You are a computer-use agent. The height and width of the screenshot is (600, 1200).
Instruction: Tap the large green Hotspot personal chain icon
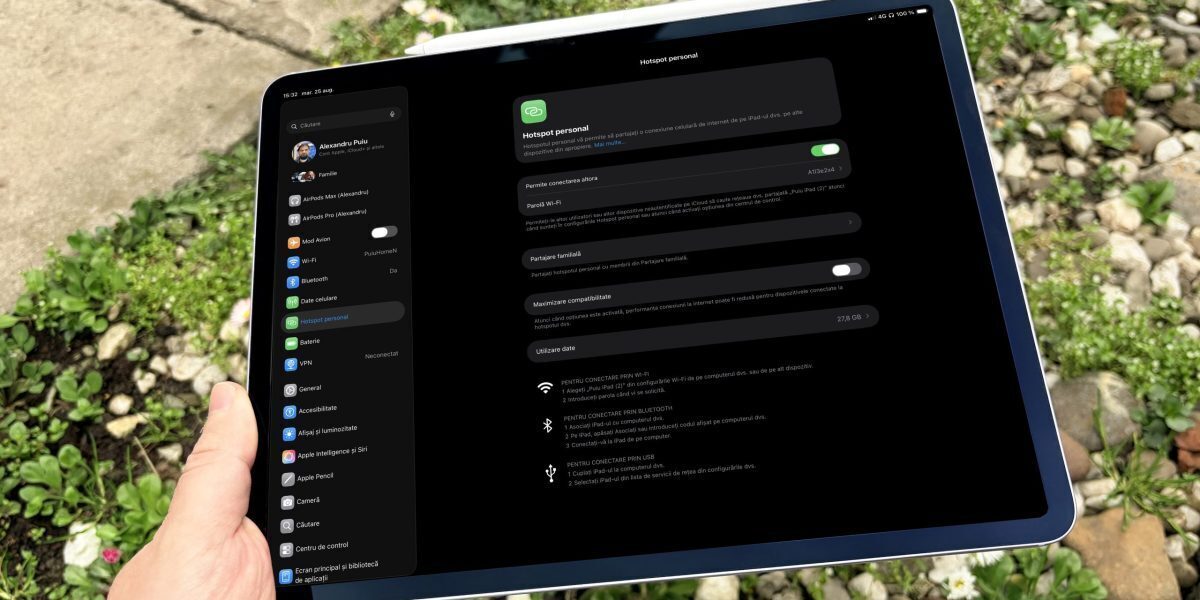(x=533, y=111)
